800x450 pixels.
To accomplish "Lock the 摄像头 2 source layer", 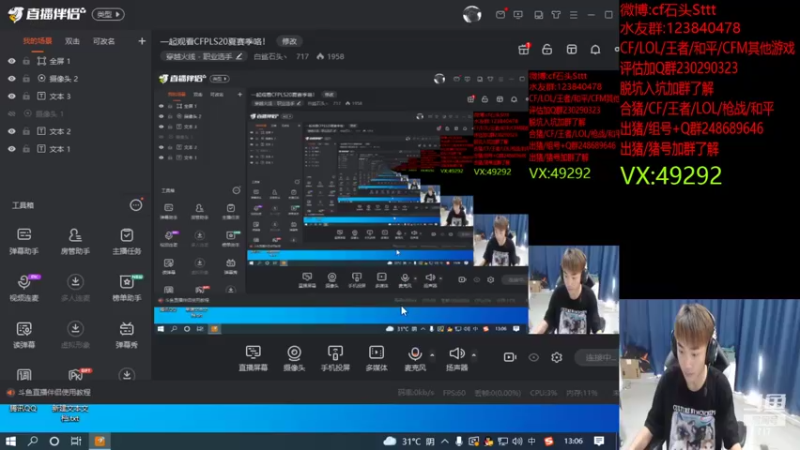I will tap(26, 79).
